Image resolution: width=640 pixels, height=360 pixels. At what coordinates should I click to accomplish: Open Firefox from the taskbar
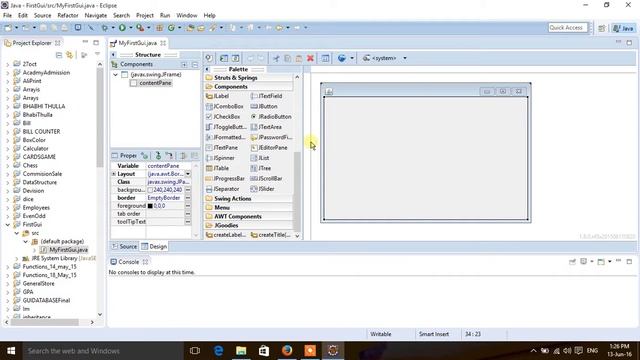pos(287,351)
